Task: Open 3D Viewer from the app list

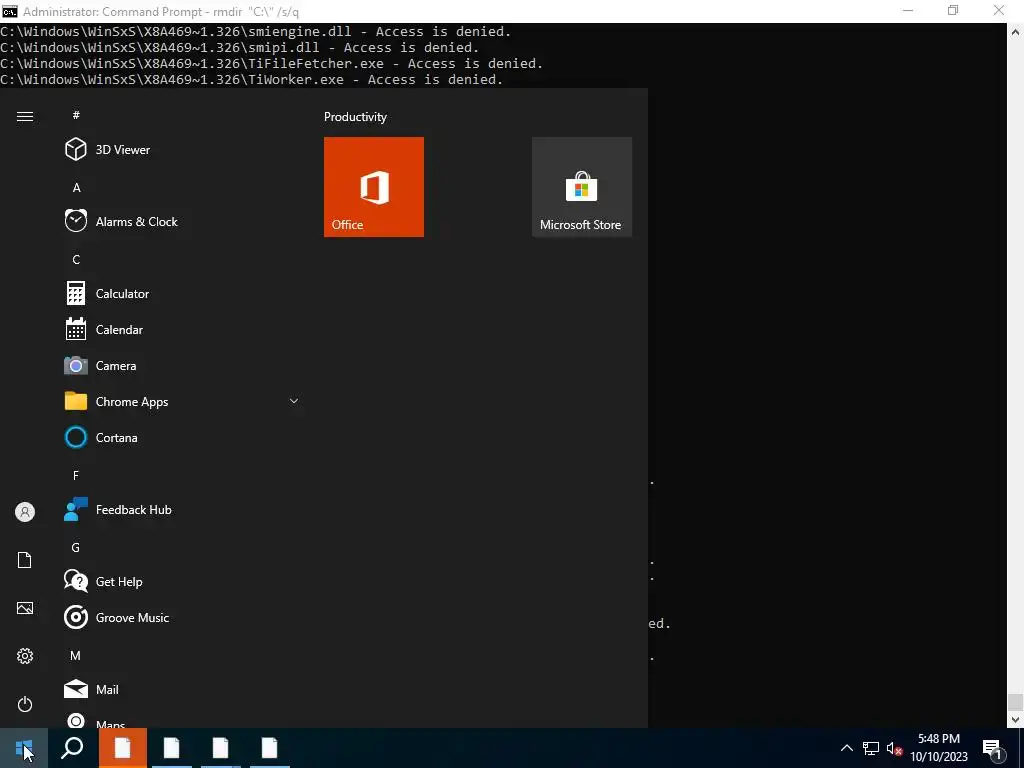Action: [x=182, y=150]
